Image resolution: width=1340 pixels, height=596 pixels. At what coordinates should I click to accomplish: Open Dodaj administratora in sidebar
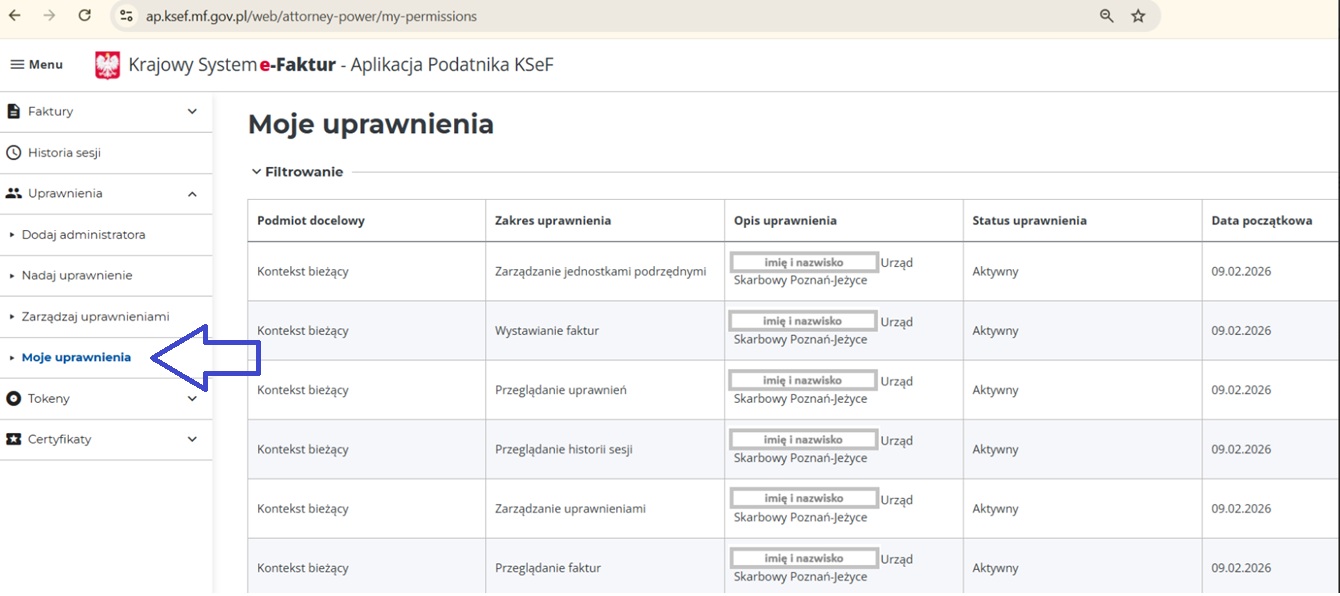pos(83,235)
